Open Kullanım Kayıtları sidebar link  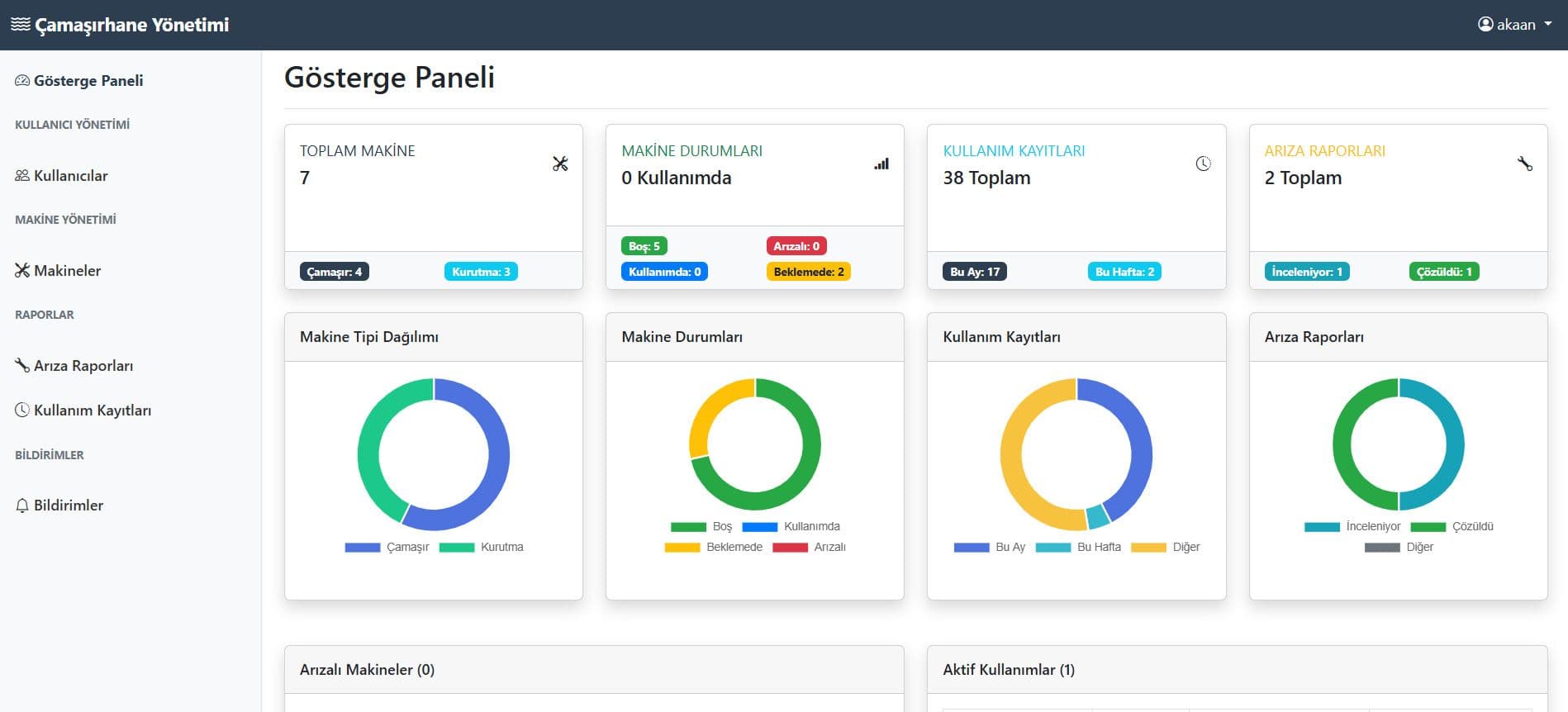click(x=92, y=411)
